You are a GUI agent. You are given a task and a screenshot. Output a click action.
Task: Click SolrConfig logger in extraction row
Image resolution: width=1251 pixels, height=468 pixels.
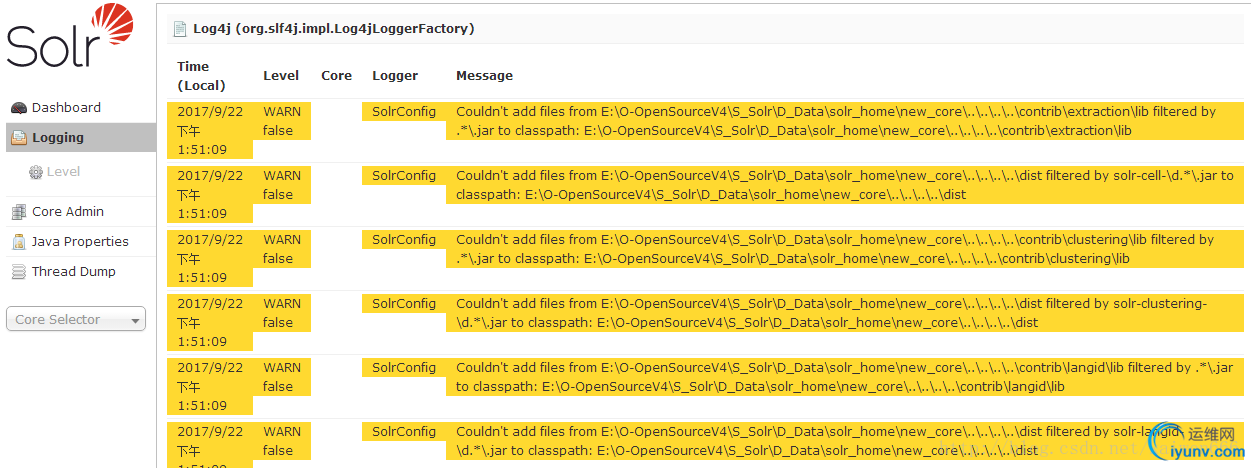click(x=404, y=112)
